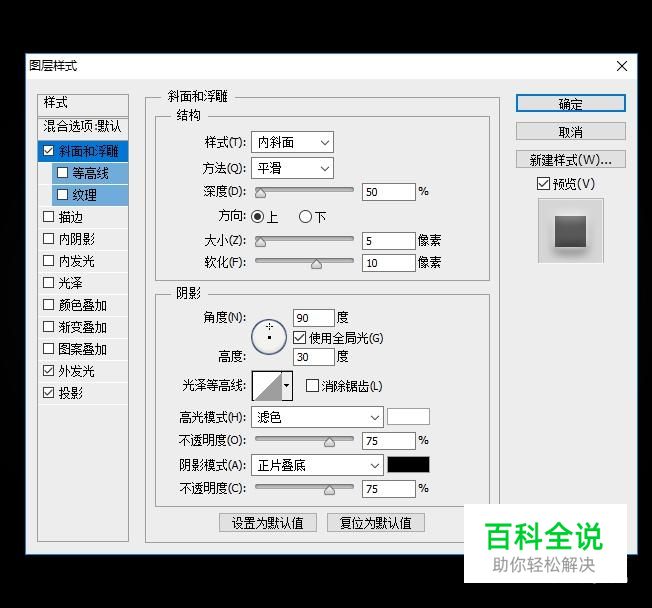
Task: Click the 深度 slider handle
Action: pos(260,193)
